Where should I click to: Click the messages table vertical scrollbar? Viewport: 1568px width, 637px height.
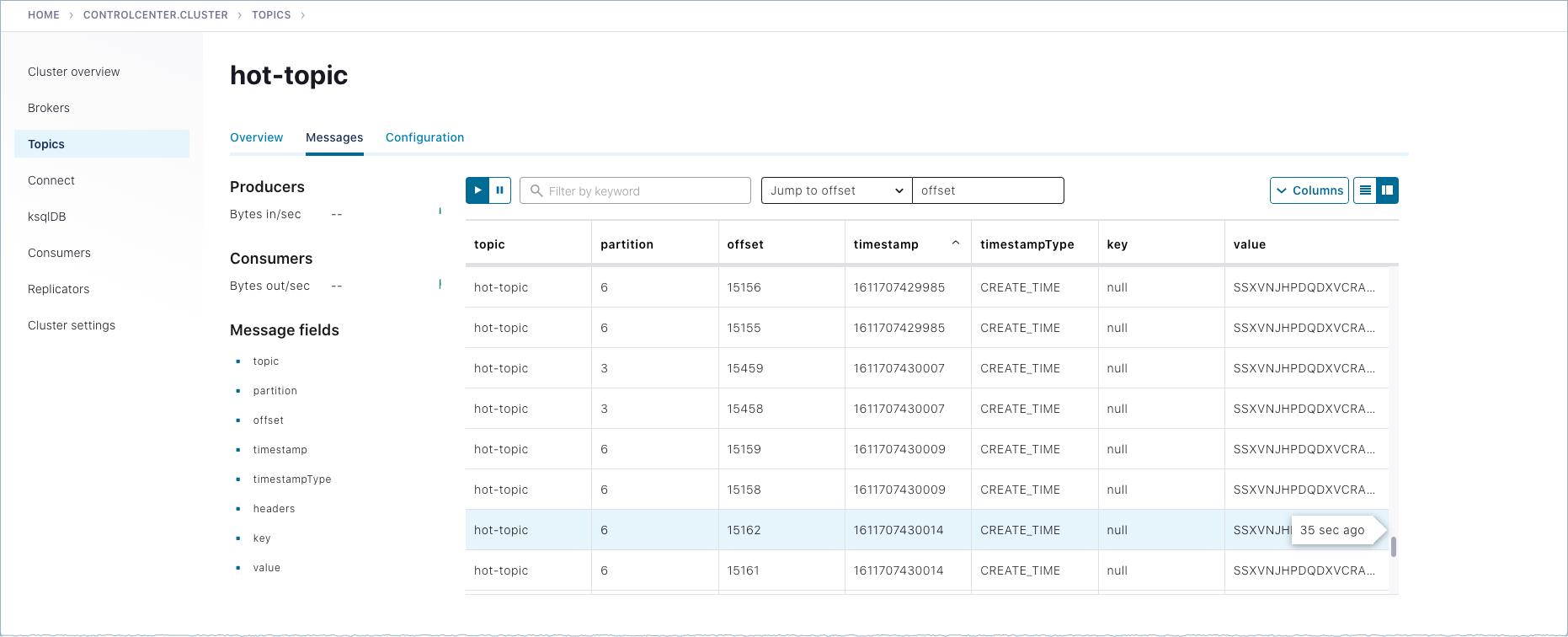(x=1394, y=547)
